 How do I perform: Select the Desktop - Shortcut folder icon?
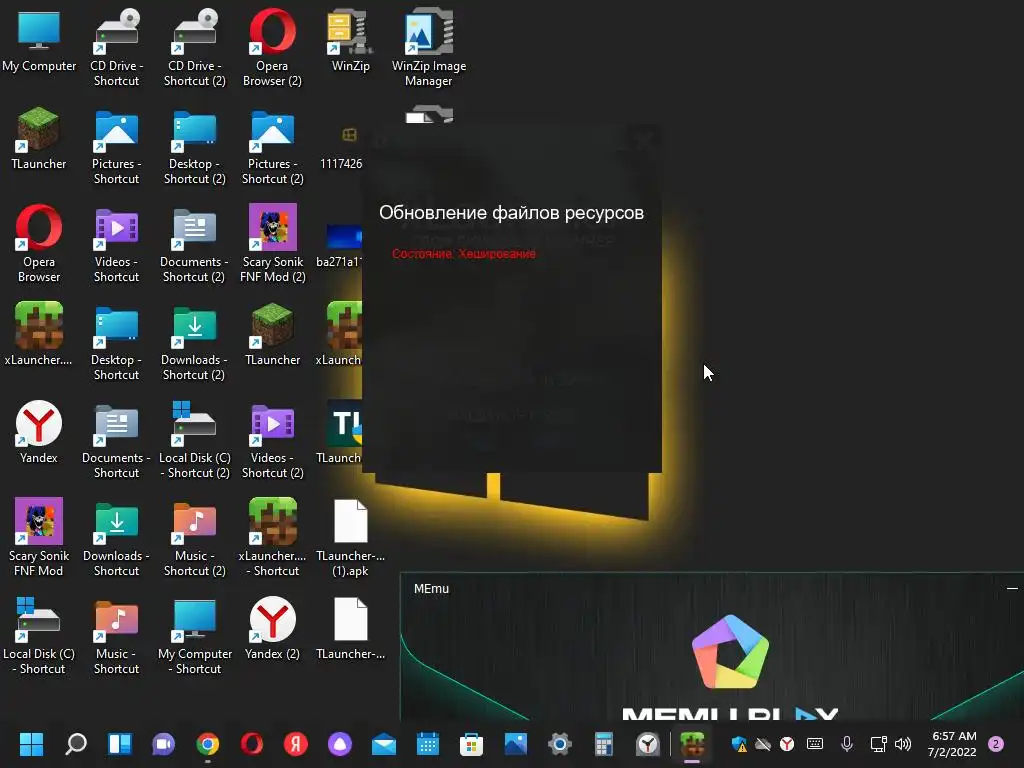pos(116,342)
